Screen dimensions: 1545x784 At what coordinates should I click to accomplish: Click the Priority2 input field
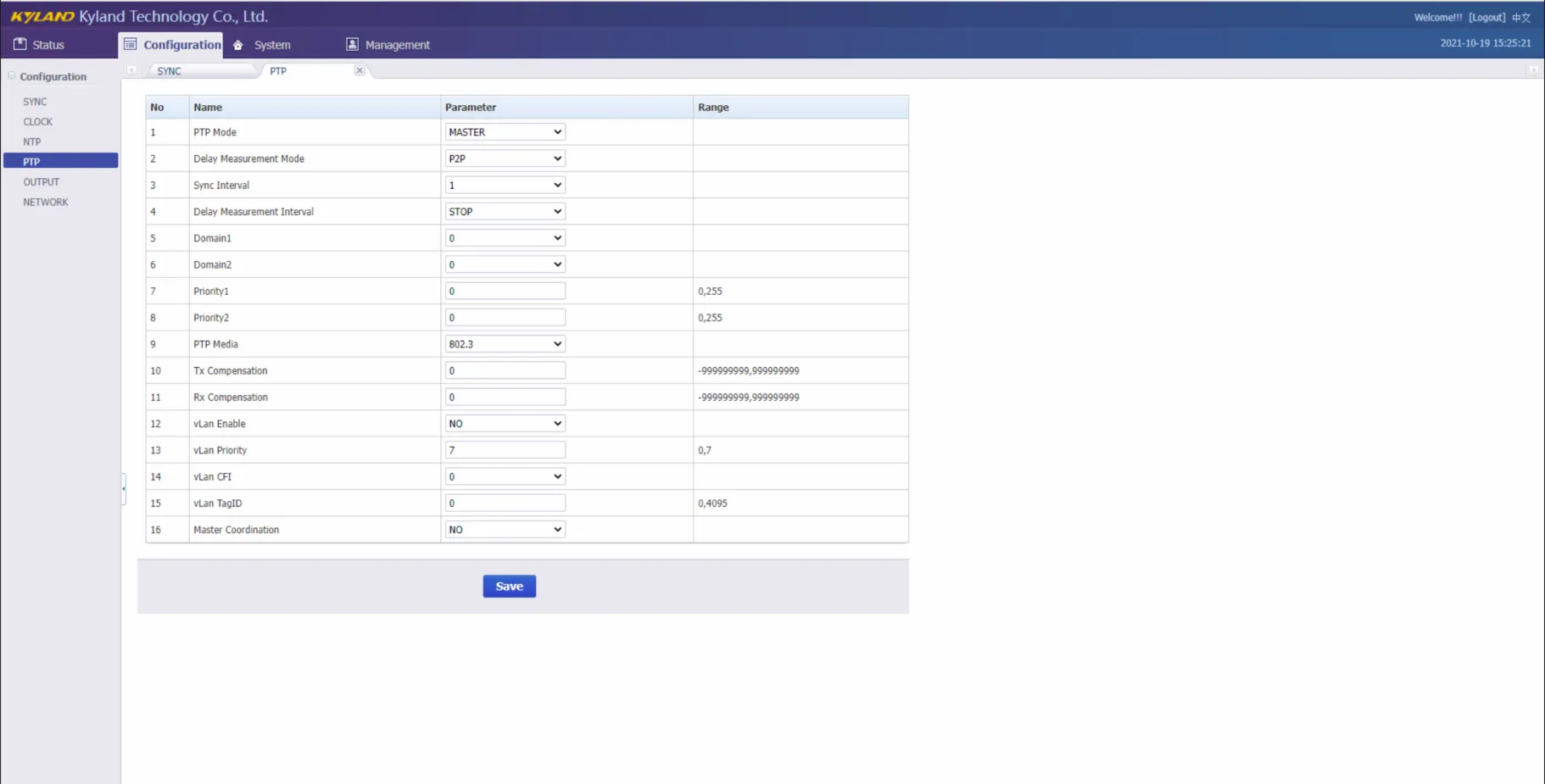point(505,318)
